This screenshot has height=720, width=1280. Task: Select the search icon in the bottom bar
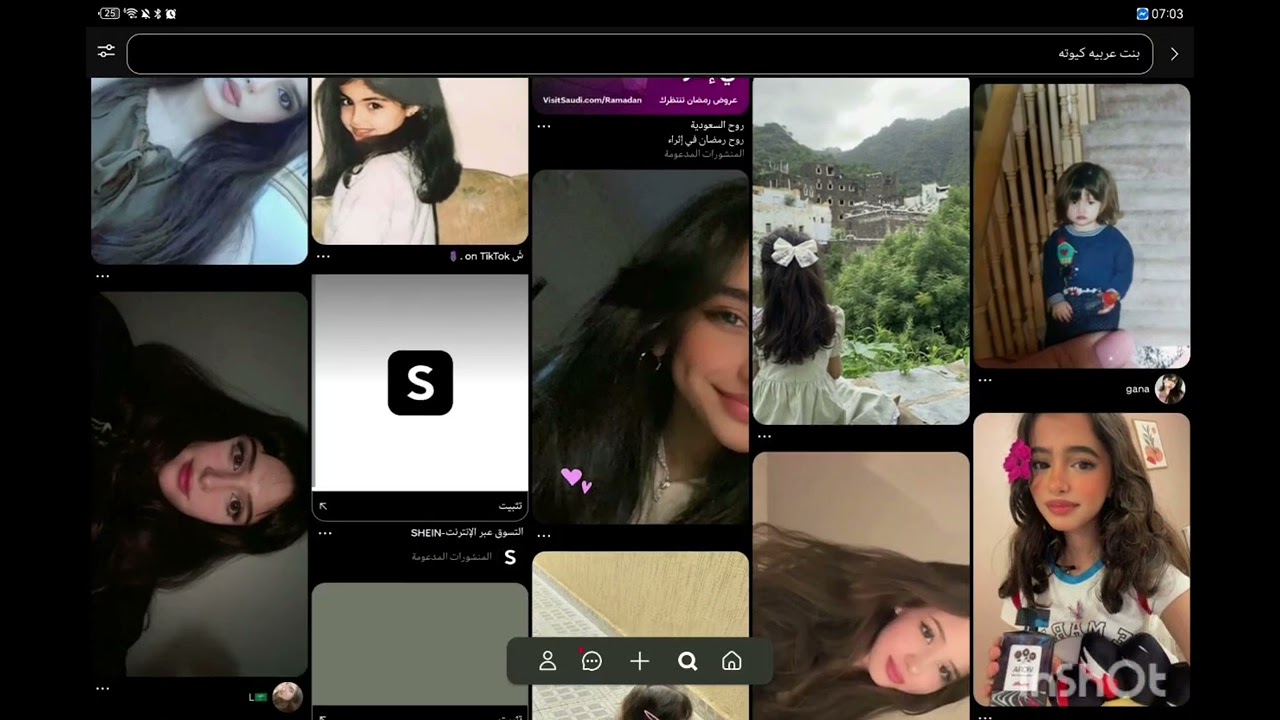(x=687, y=661)
